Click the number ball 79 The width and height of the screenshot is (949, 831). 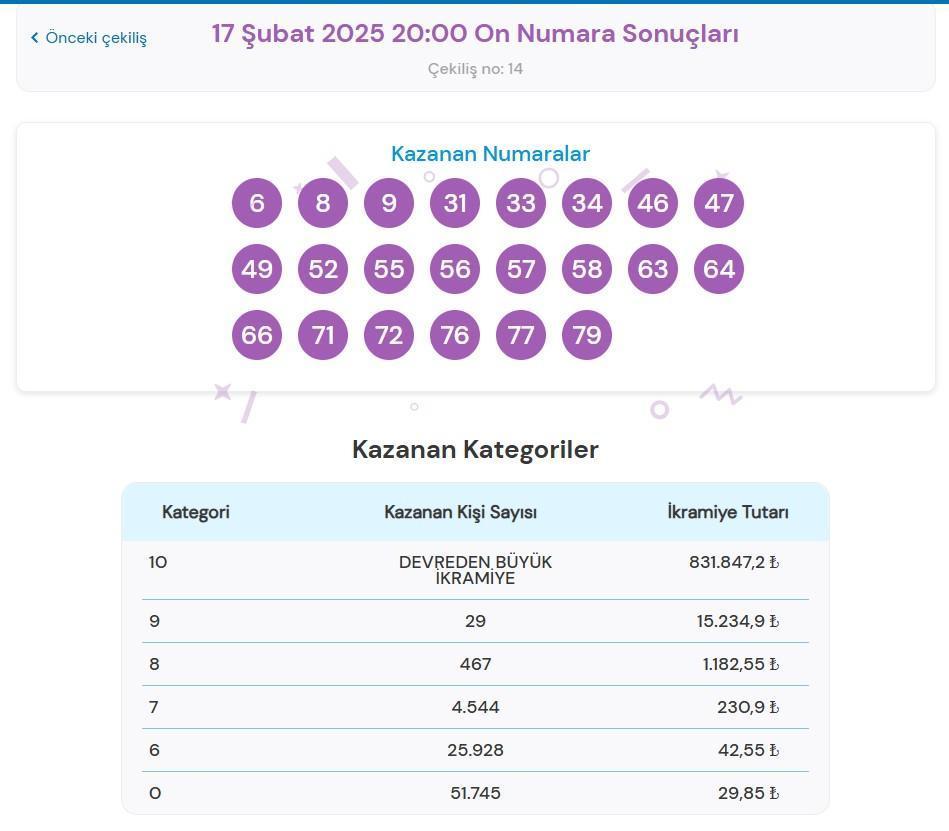tap(587, 335)
